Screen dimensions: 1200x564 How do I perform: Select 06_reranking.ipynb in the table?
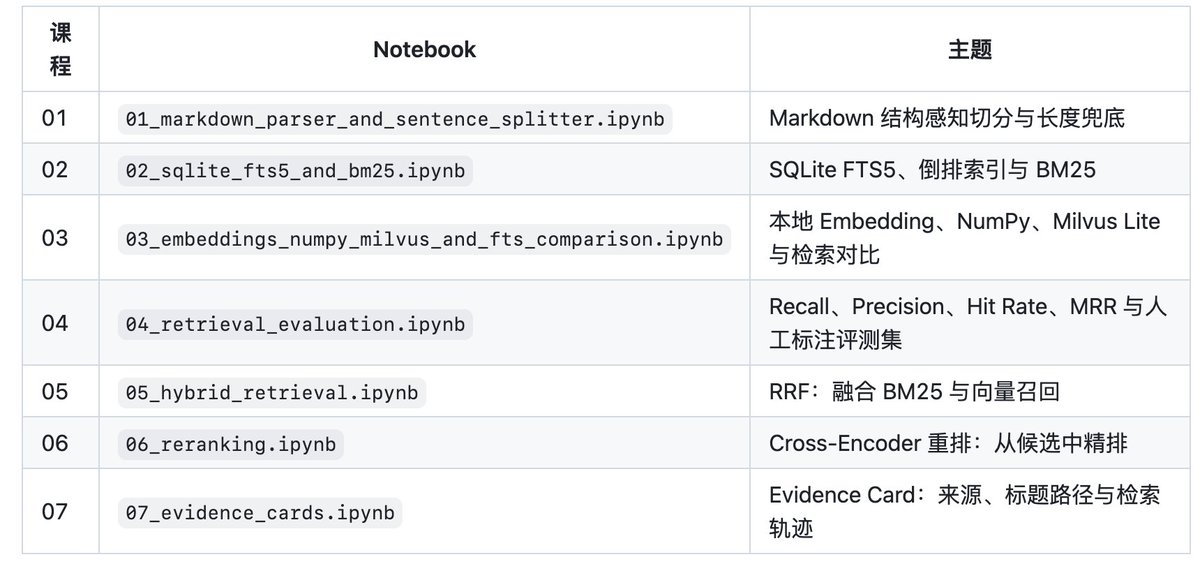point(231,444)
